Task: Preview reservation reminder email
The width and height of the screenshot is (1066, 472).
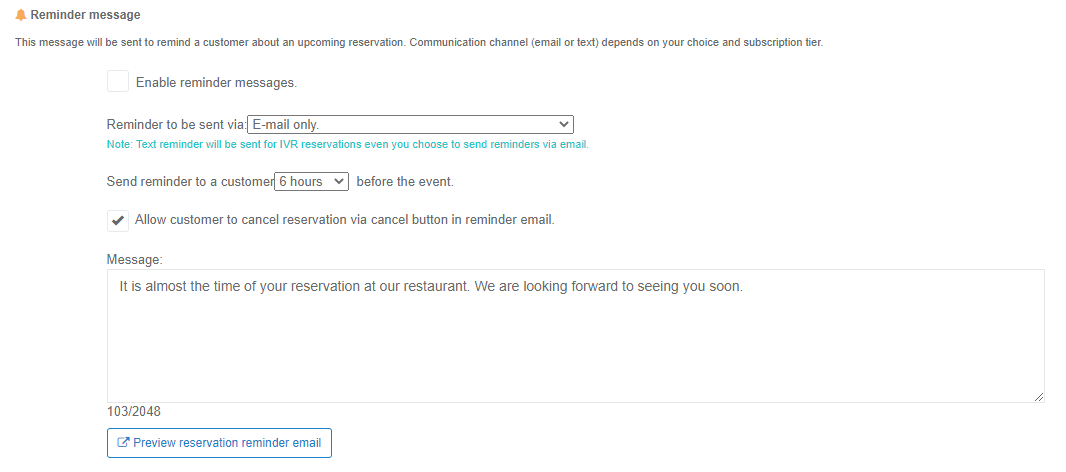Action: click(x=219, y=443)
